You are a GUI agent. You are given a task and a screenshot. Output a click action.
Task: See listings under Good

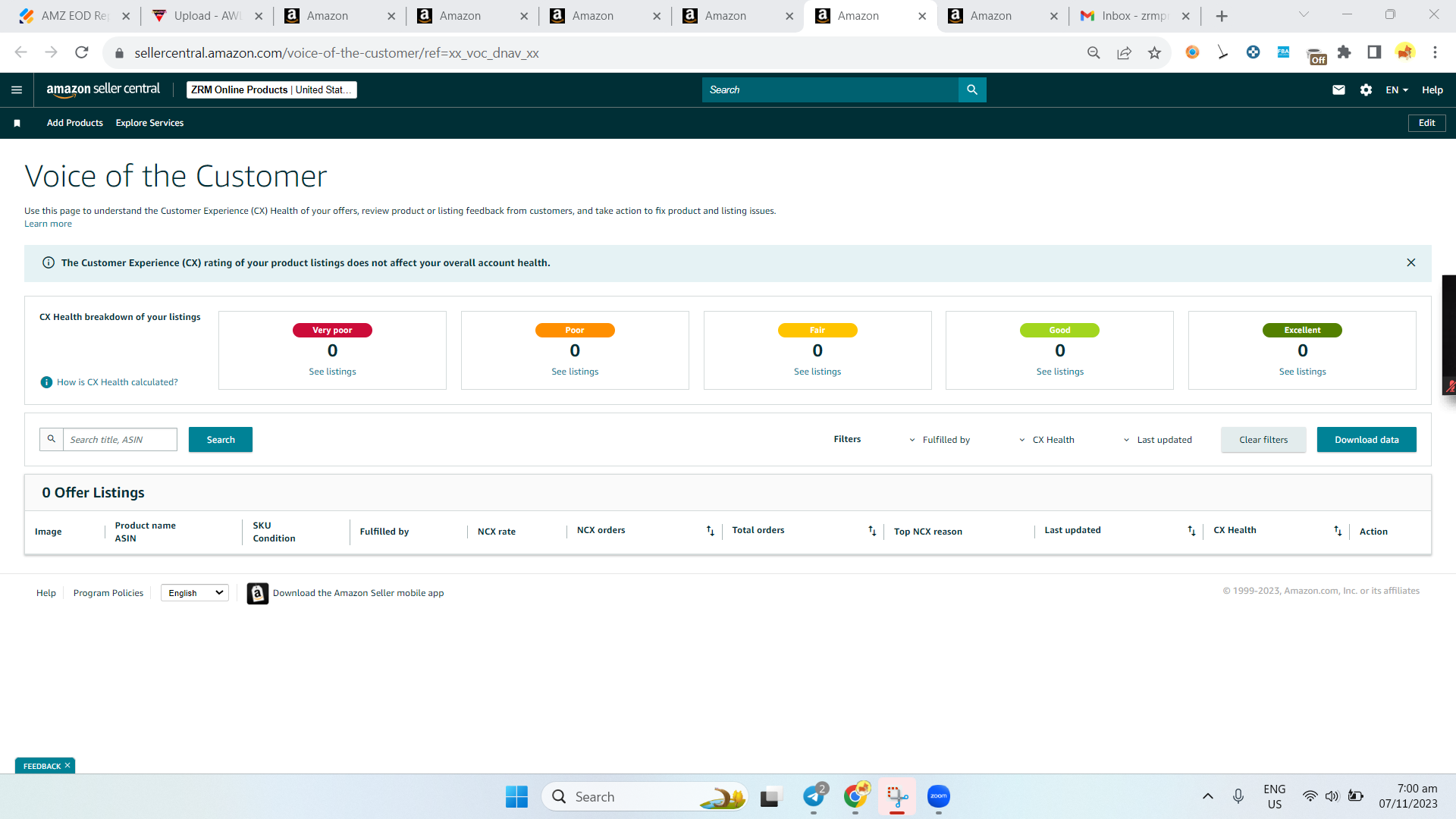pyautogui.click(x=1060, y=372)
